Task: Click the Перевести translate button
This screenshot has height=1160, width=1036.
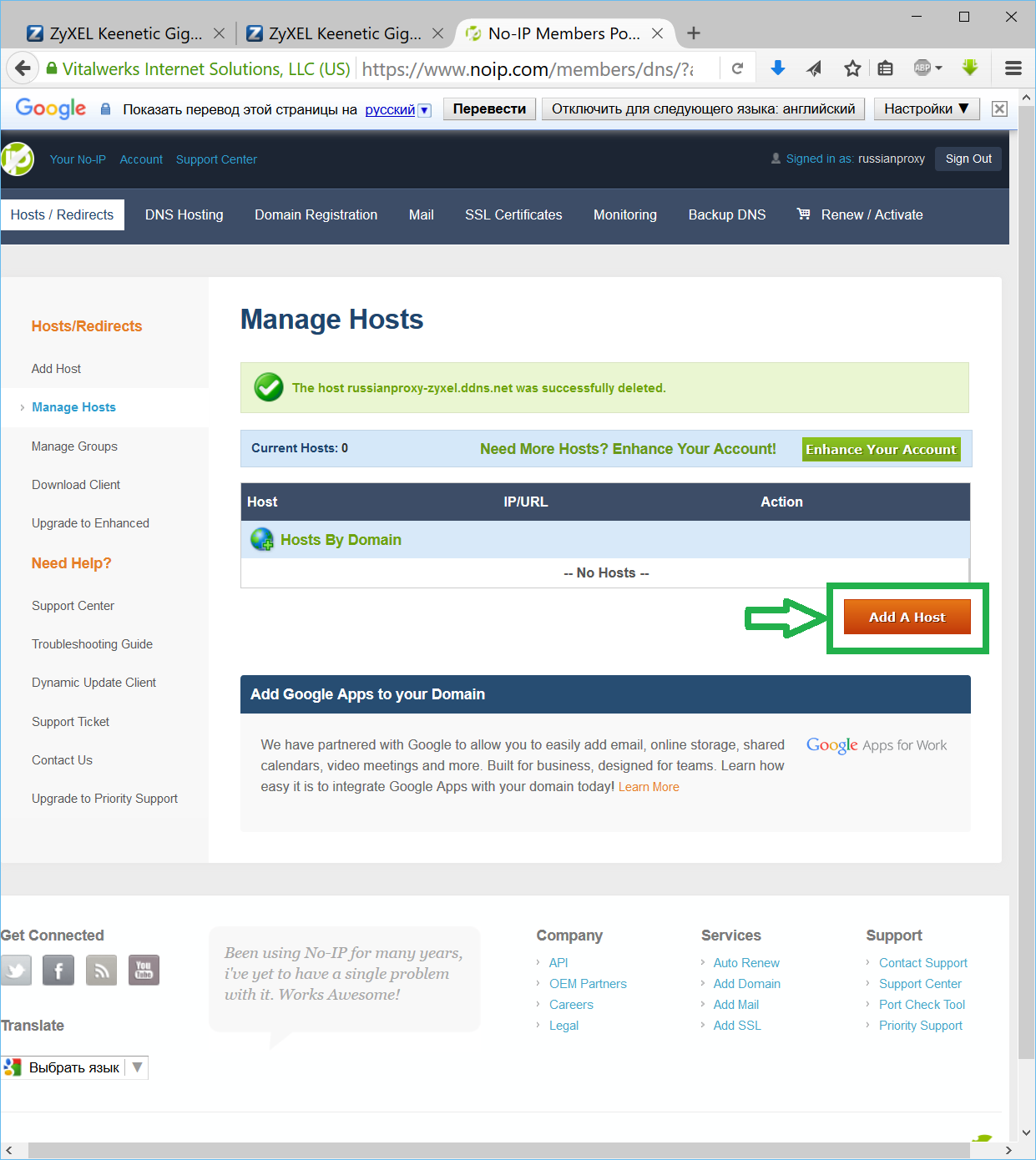Action: pyautogui.click(x=489, y=108)
